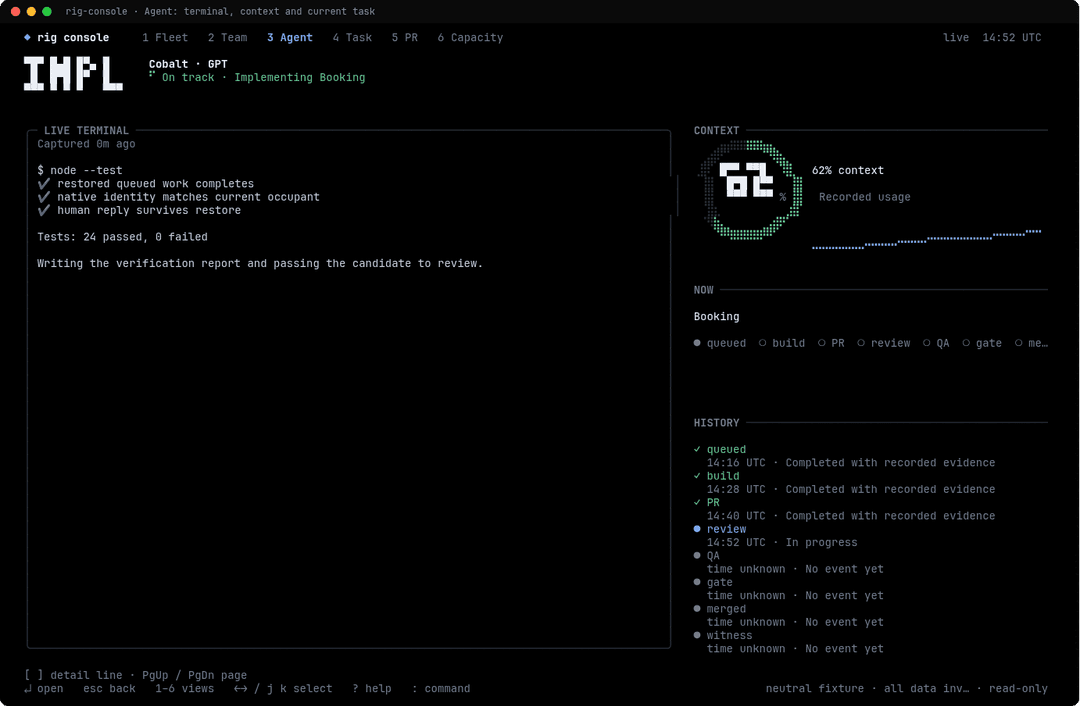1080x706 pixels.
Task: Click 'Captured 0m ago' in the terminal
Action: pos(86,144)
